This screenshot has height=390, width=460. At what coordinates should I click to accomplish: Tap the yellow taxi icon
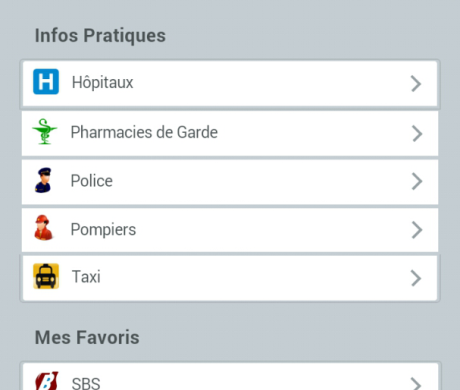point(46,276)
